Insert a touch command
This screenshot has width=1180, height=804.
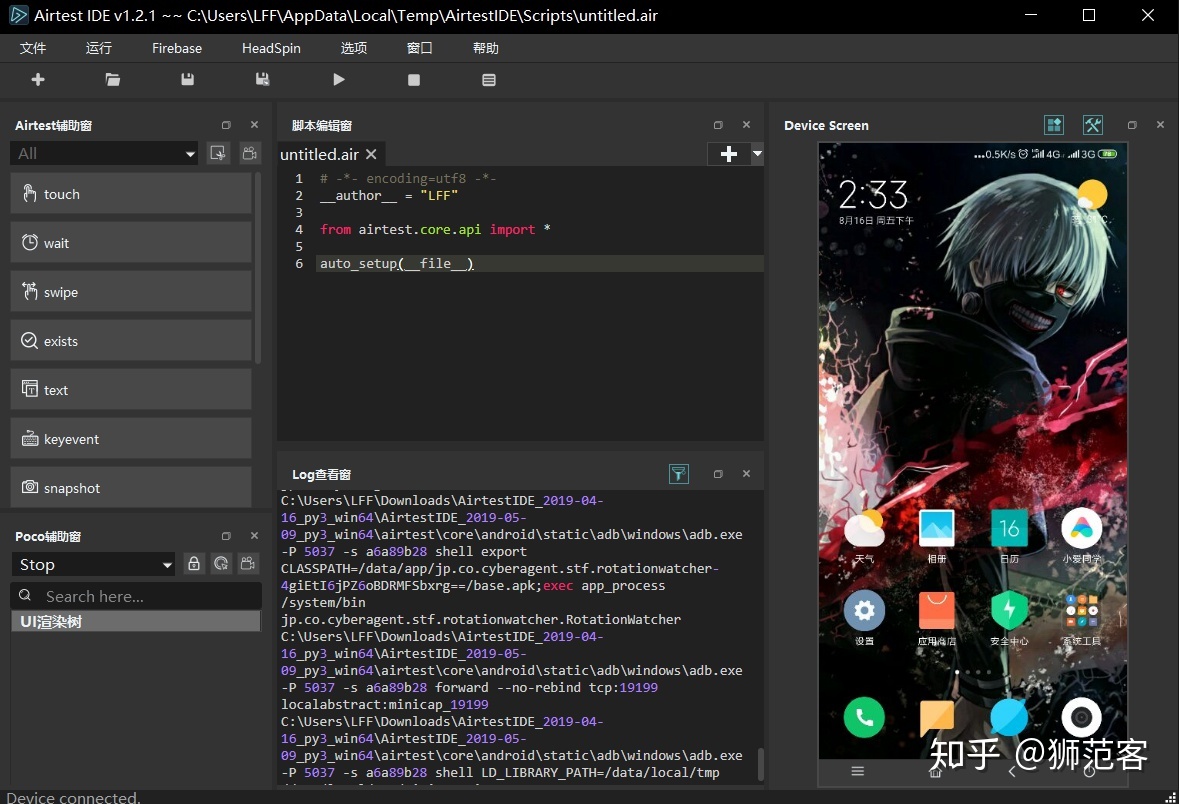click(131, 193)
